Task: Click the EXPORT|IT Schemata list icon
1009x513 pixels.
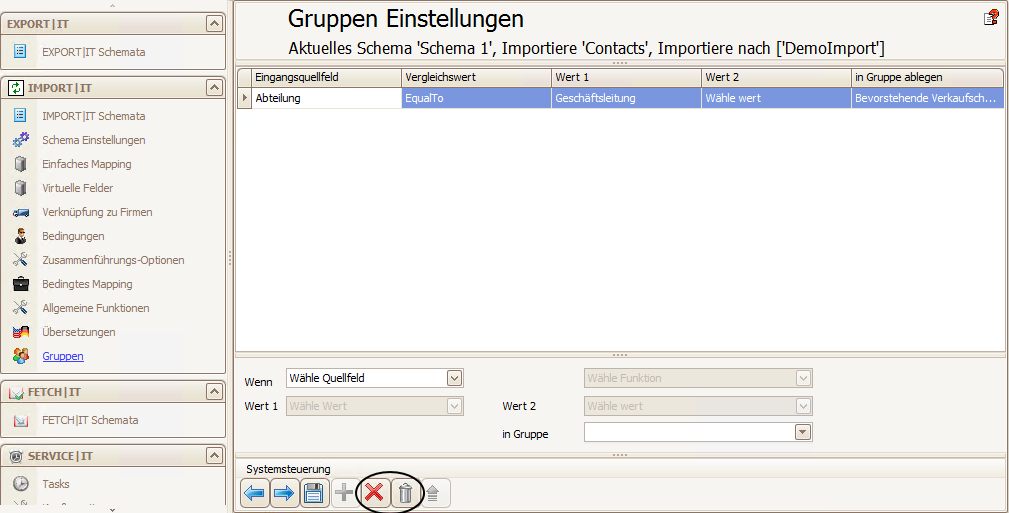Action: [20, 51]
